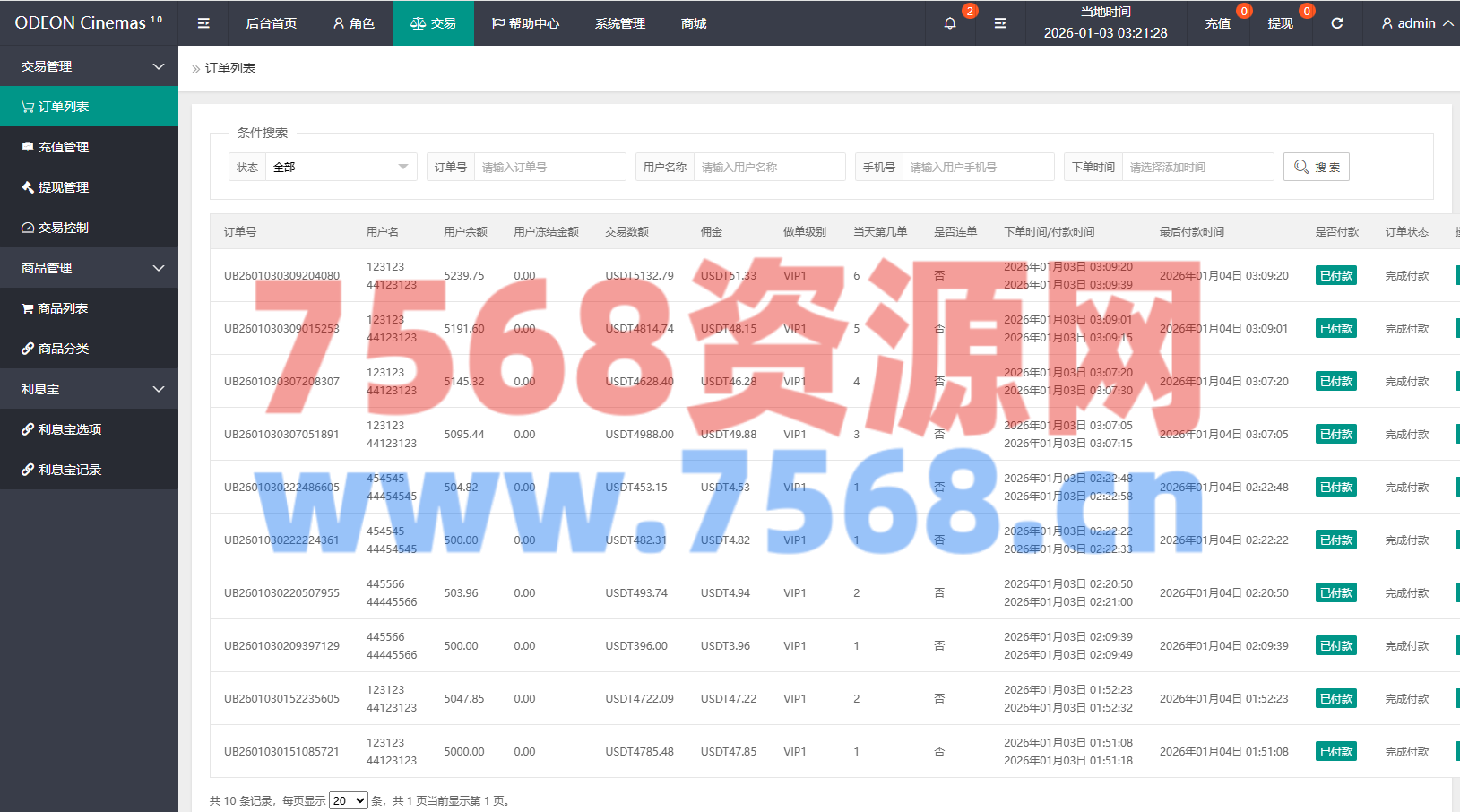The image size is (1460, 812).
Task: Change records-per-page dropdown showing 20
Action: [348, 800]
